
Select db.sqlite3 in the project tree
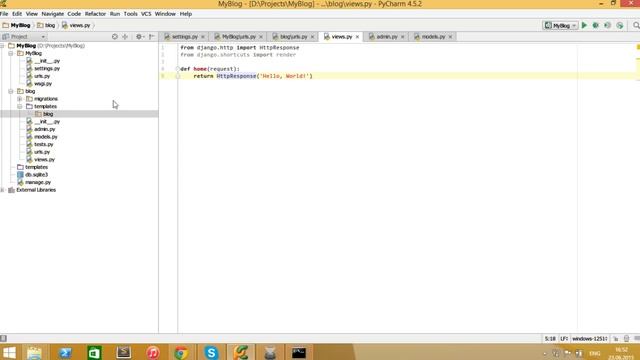(36, 175)
